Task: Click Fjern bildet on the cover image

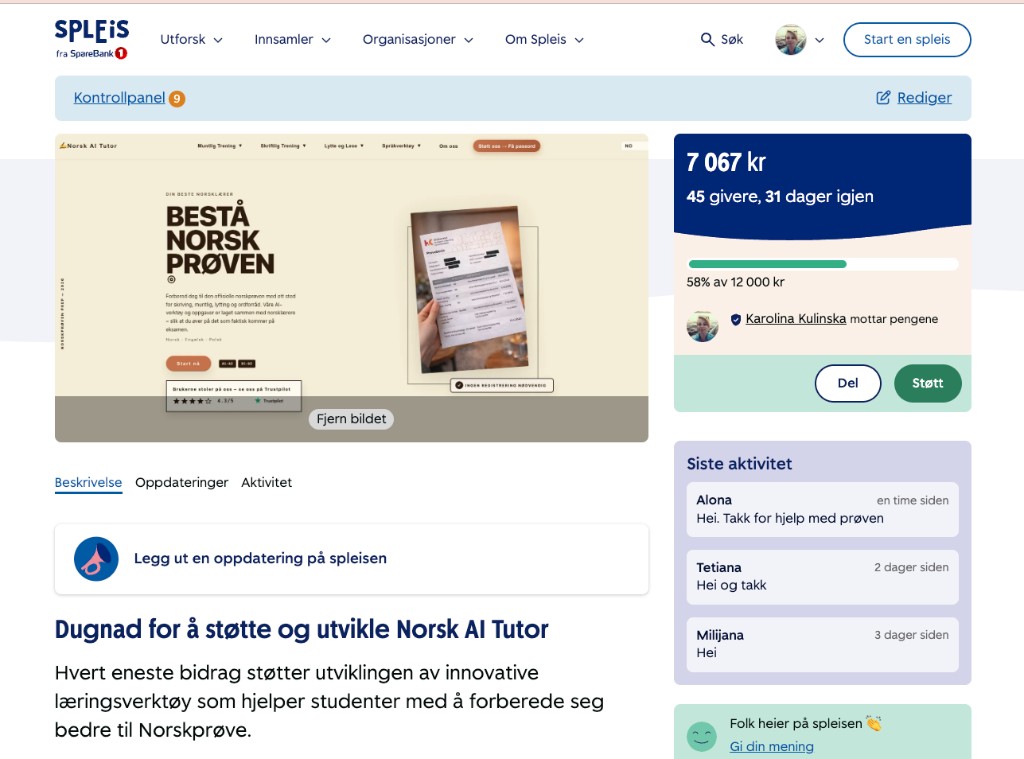Action: pyautogui.click(x=351, y=419)
